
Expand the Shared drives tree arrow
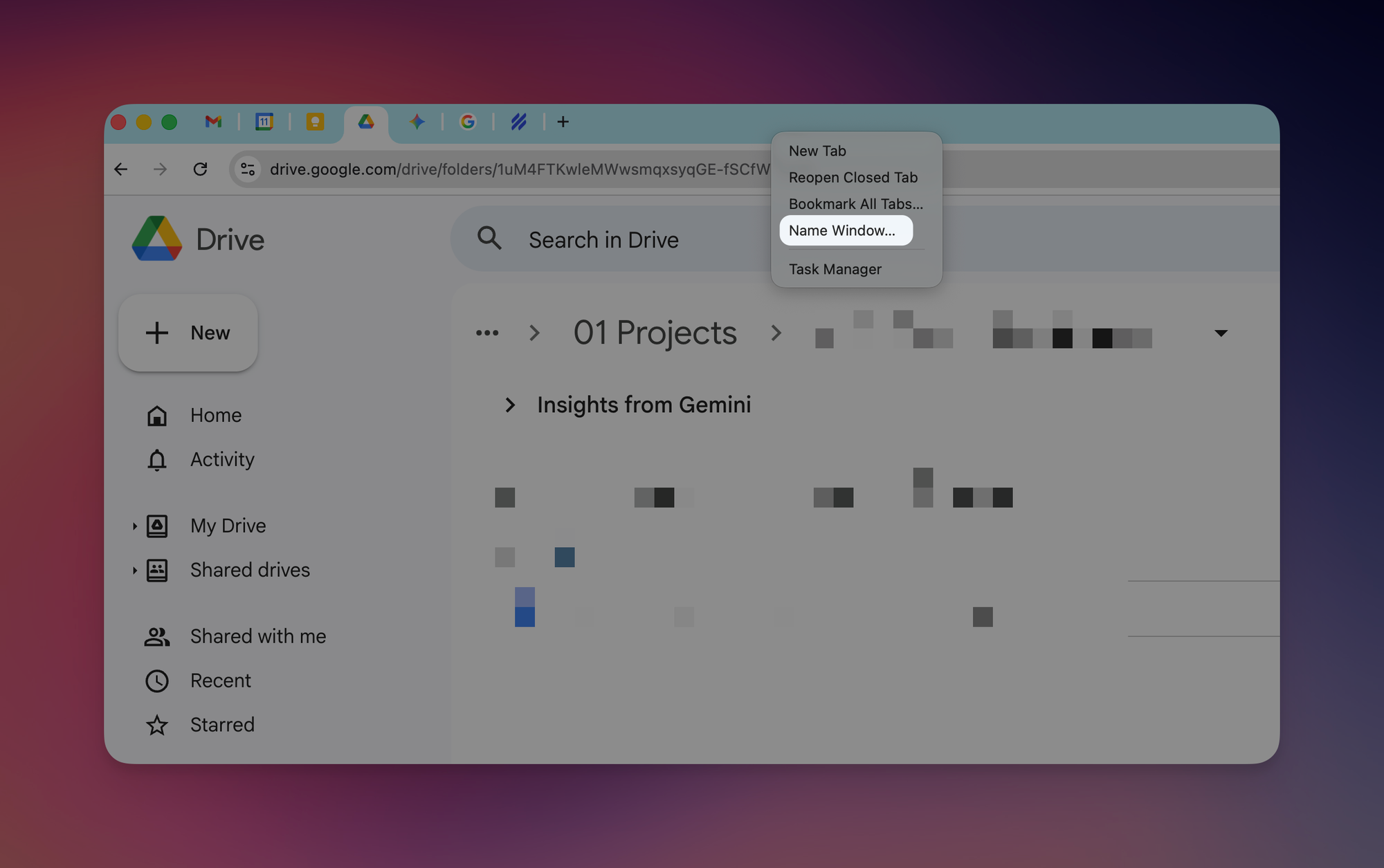point(134,571)
